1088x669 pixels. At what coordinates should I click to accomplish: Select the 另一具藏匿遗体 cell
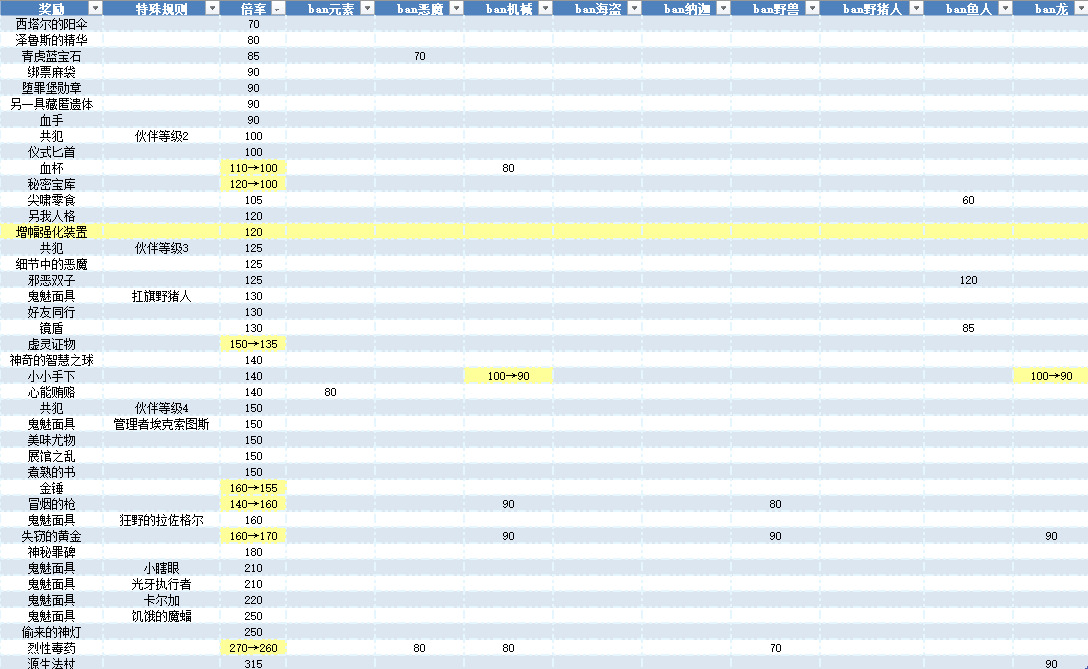(51, 104)
